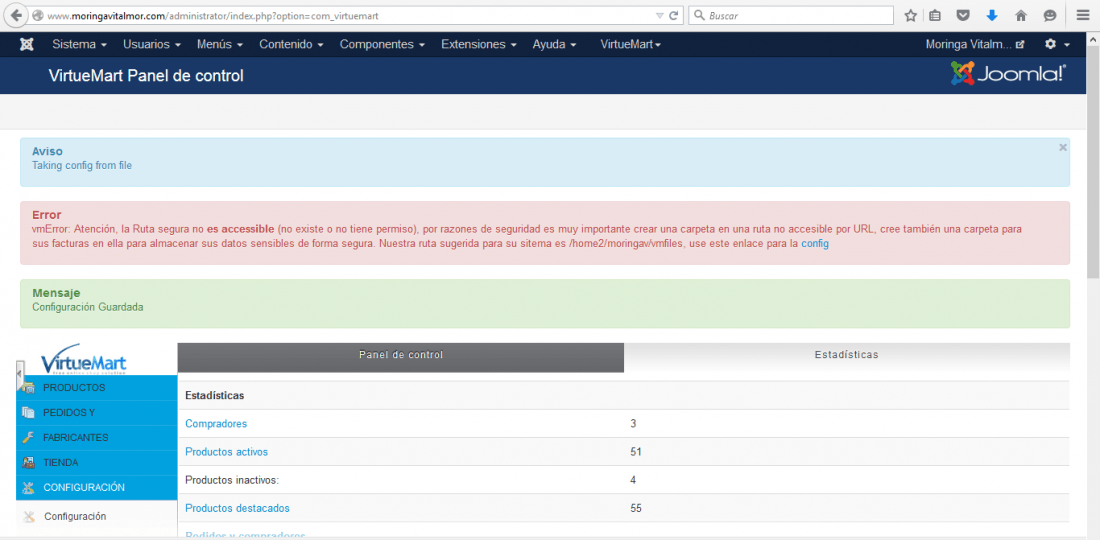
Task: Open the bookmarks list icon
Action: point(934,15)
